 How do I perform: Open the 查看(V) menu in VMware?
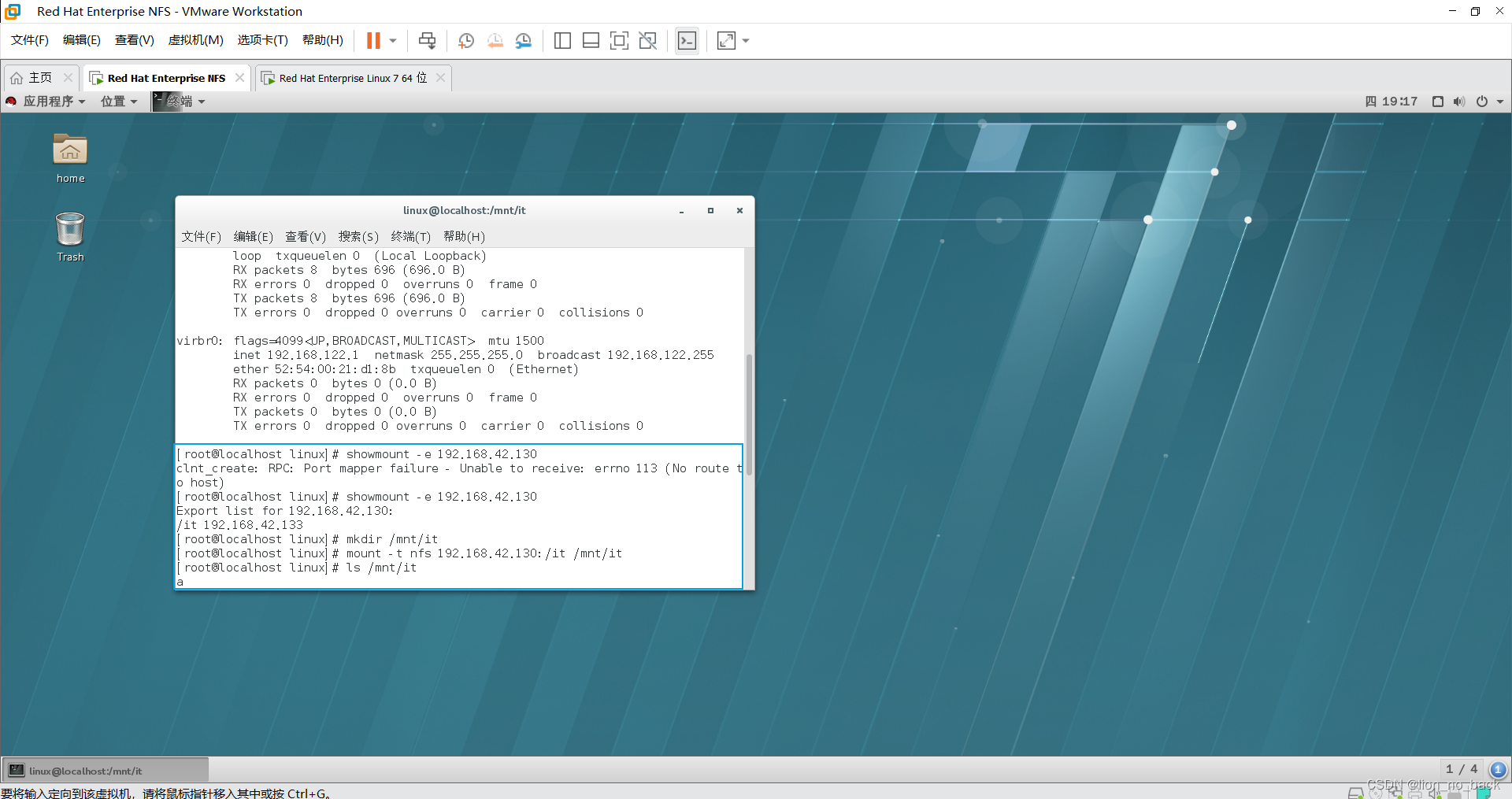(x=135, y=40)
